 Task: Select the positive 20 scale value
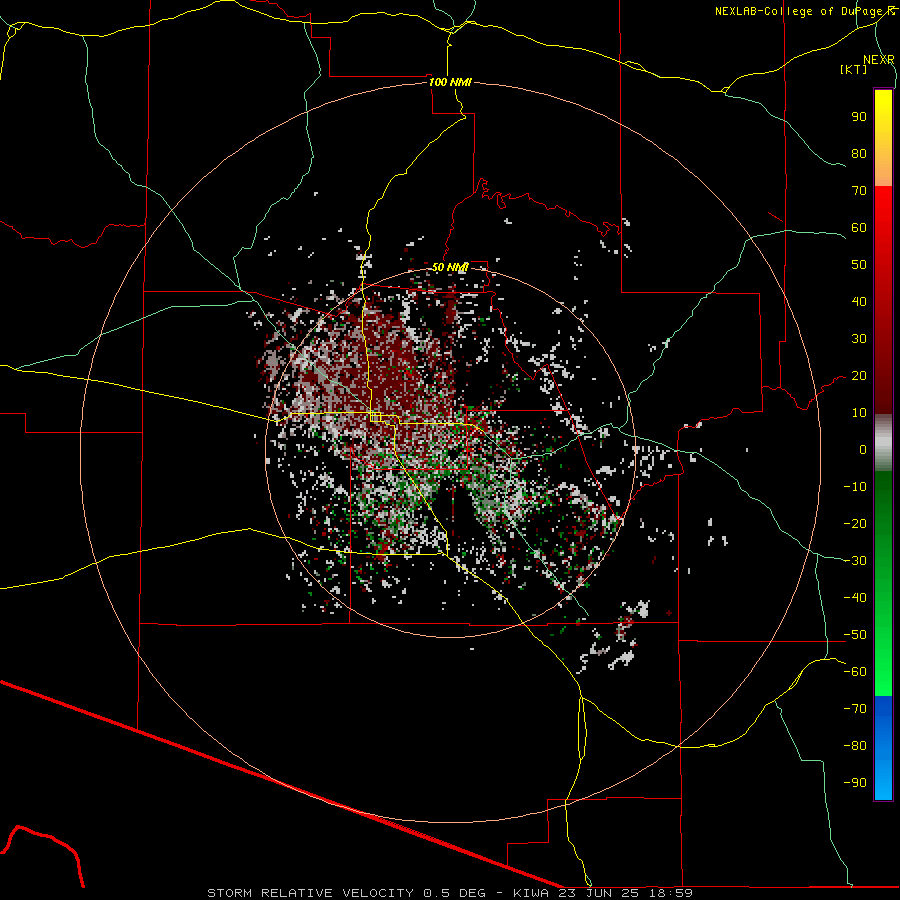pyautogui.click(x=859, y=375)
